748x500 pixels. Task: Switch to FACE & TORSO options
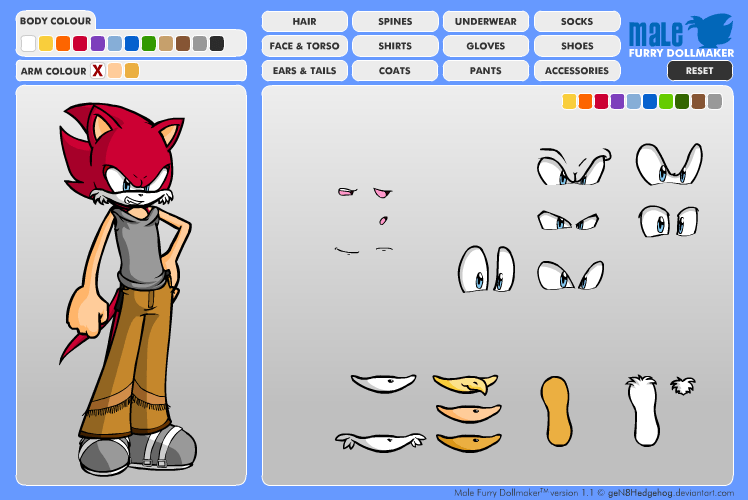click(x=304, y=46)
